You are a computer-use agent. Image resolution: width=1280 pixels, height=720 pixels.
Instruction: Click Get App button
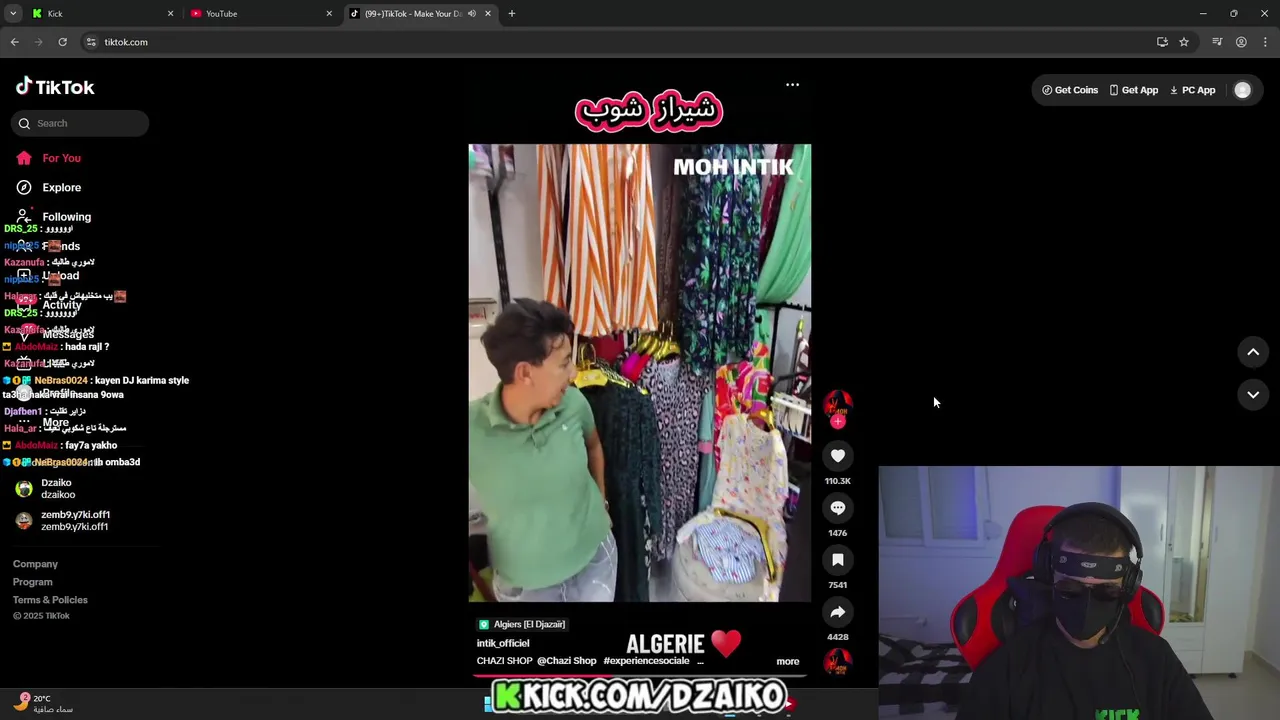click(1133, 90)
